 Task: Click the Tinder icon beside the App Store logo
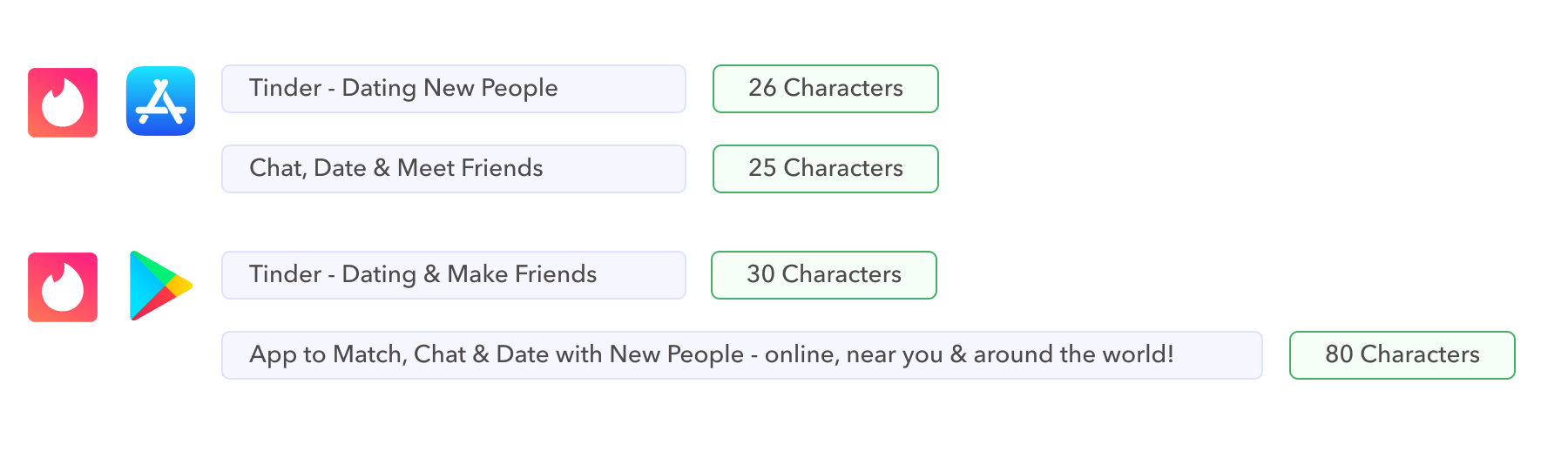point(63,103)
